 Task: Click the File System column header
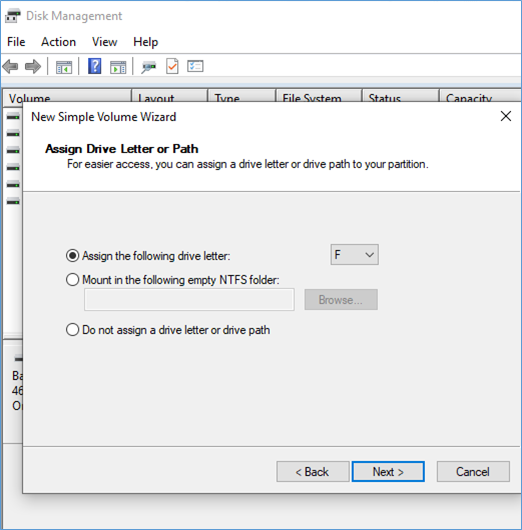point(319,96)
